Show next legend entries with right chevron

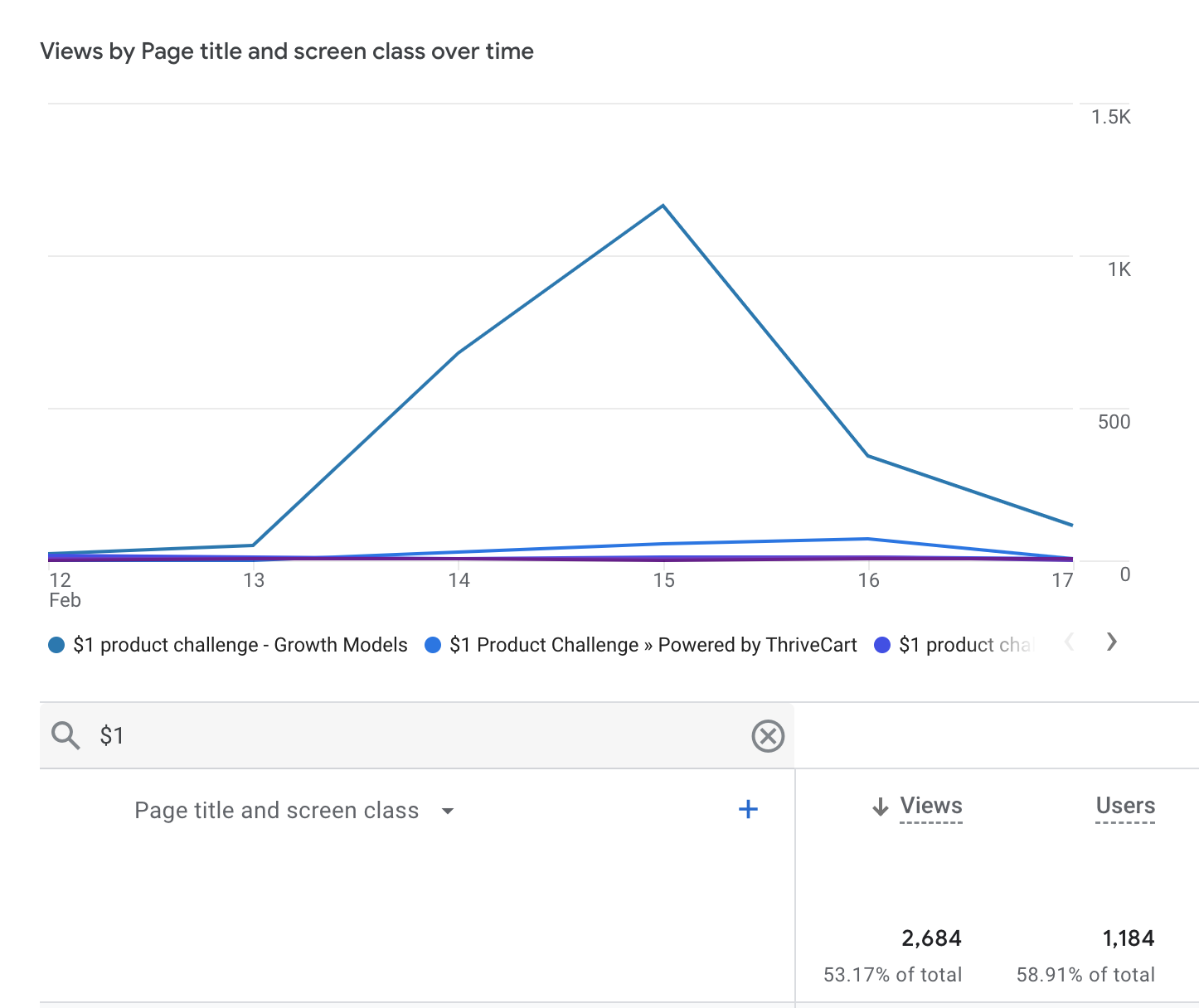tap(1112, 642)
